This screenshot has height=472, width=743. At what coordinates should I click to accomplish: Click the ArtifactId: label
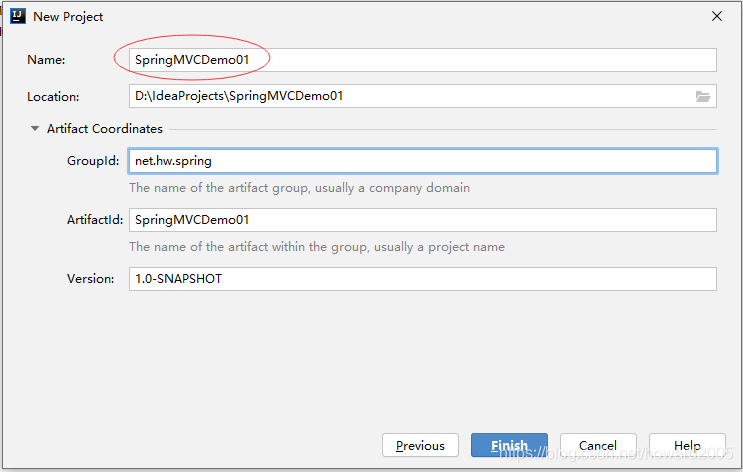pyautogui.click(x=95, y=219)
